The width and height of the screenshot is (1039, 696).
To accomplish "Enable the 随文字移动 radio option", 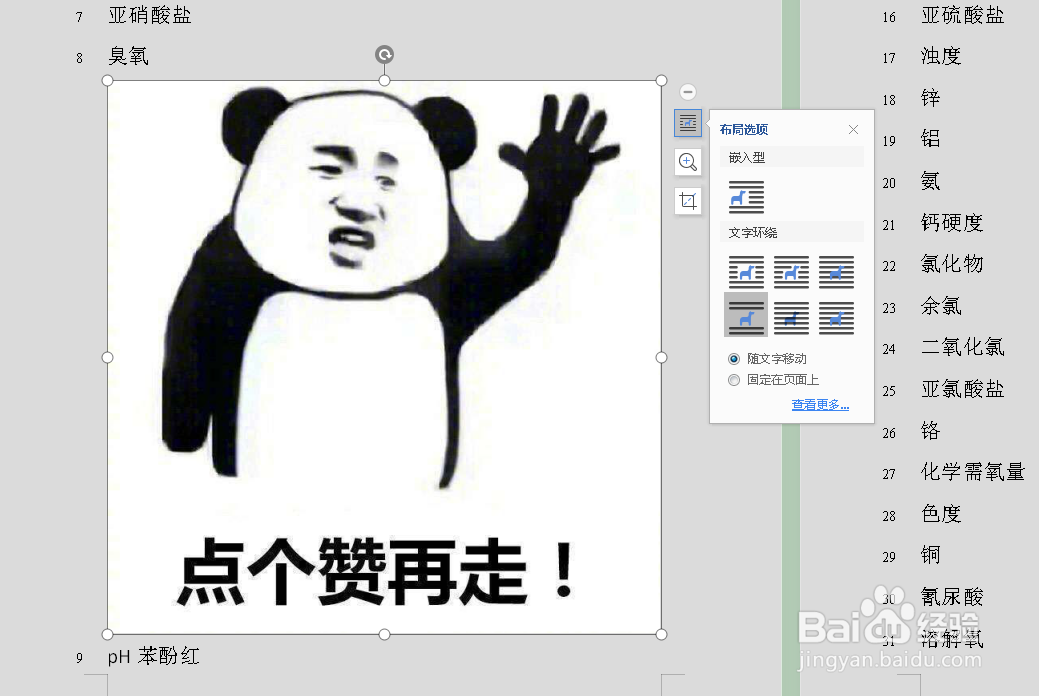I will tap(734, 359).
